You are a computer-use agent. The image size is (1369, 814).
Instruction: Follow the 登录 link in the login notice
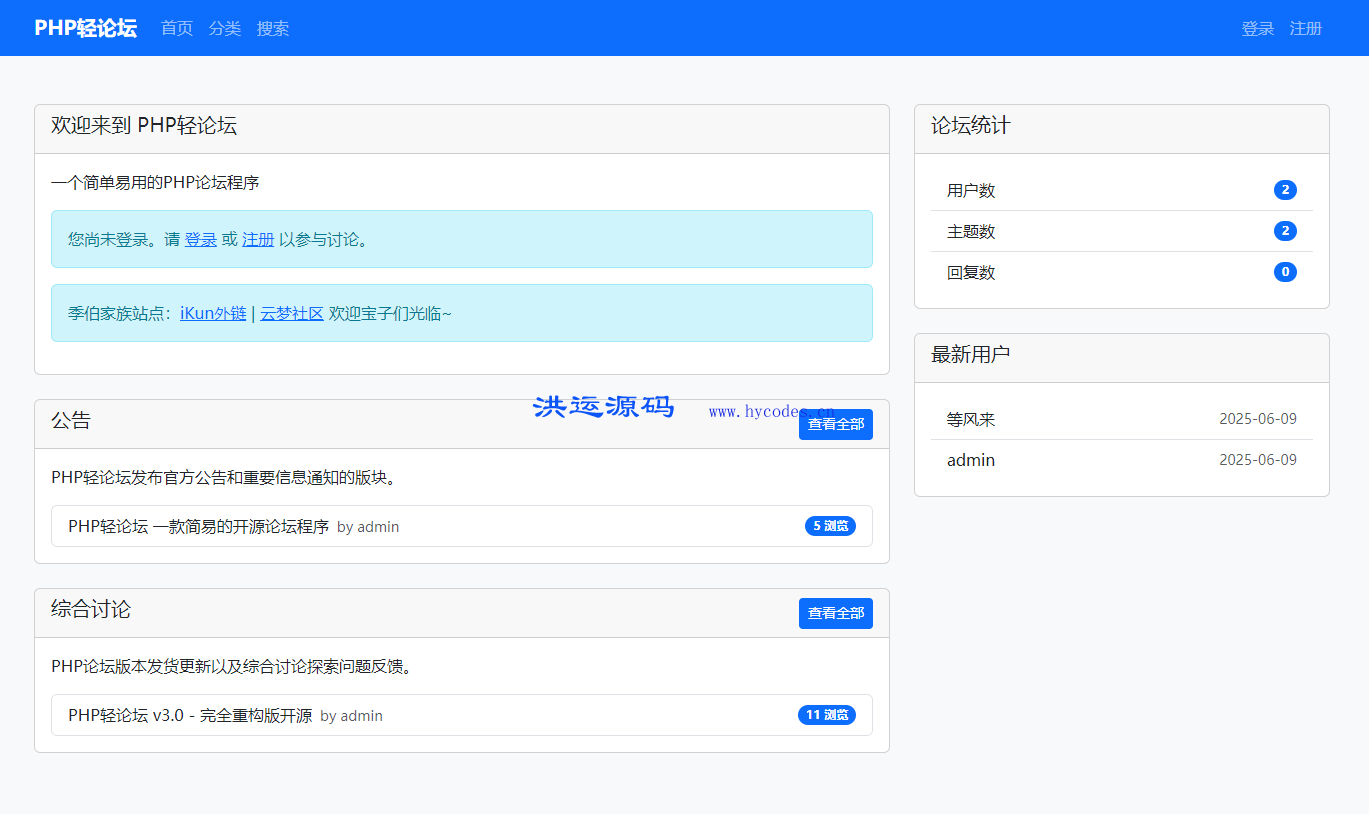[x=201, y=239]
